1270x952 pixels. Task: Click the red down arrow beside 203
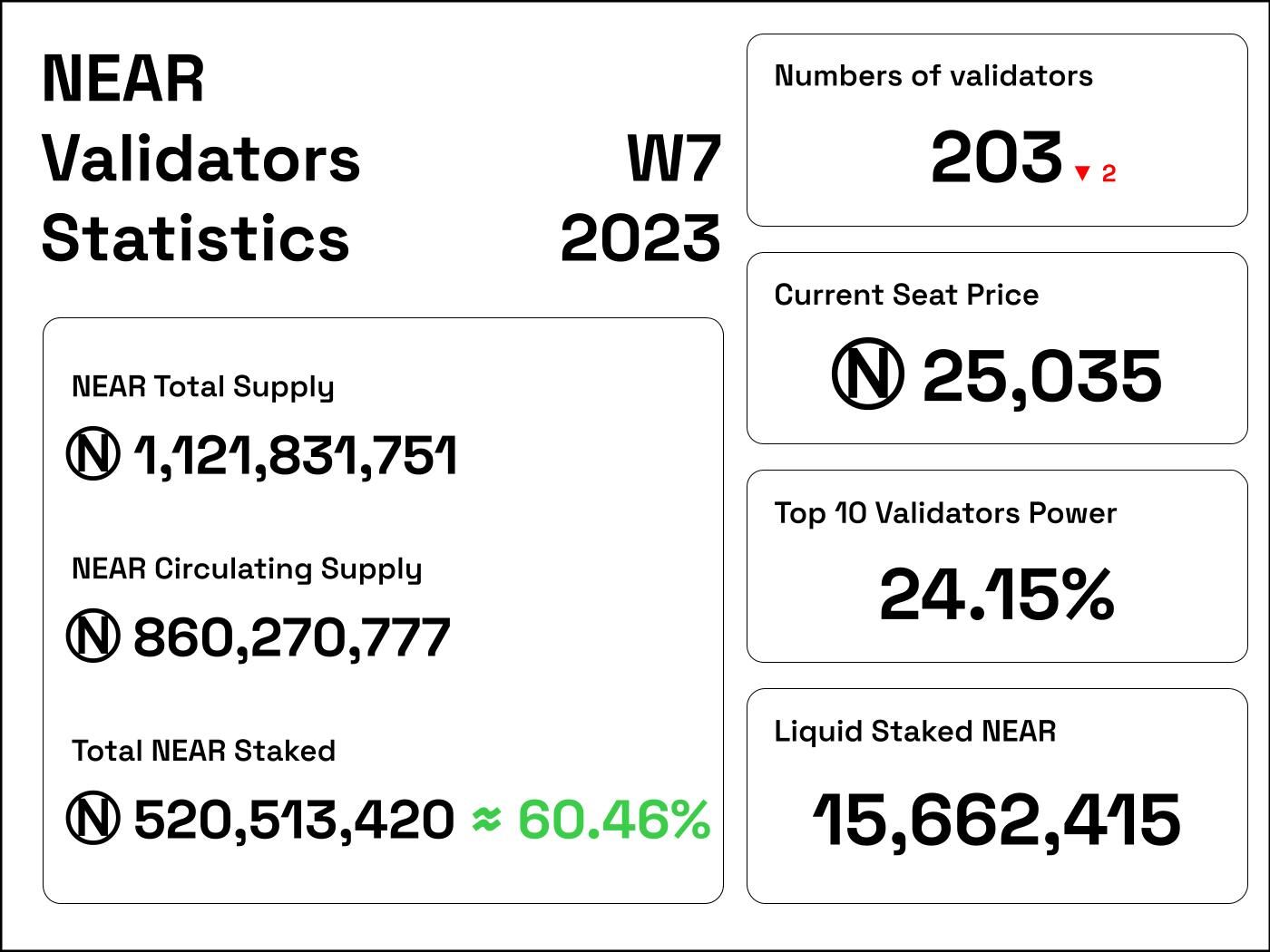point(1081,173)
